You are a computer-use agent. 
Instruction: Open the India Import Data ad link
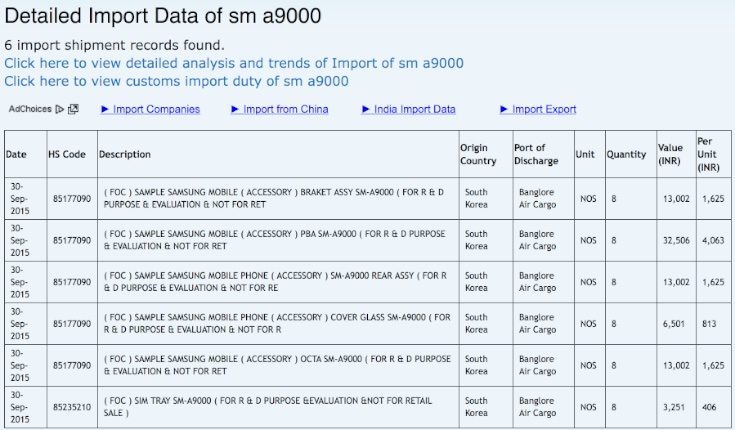(x=409, y=109)
